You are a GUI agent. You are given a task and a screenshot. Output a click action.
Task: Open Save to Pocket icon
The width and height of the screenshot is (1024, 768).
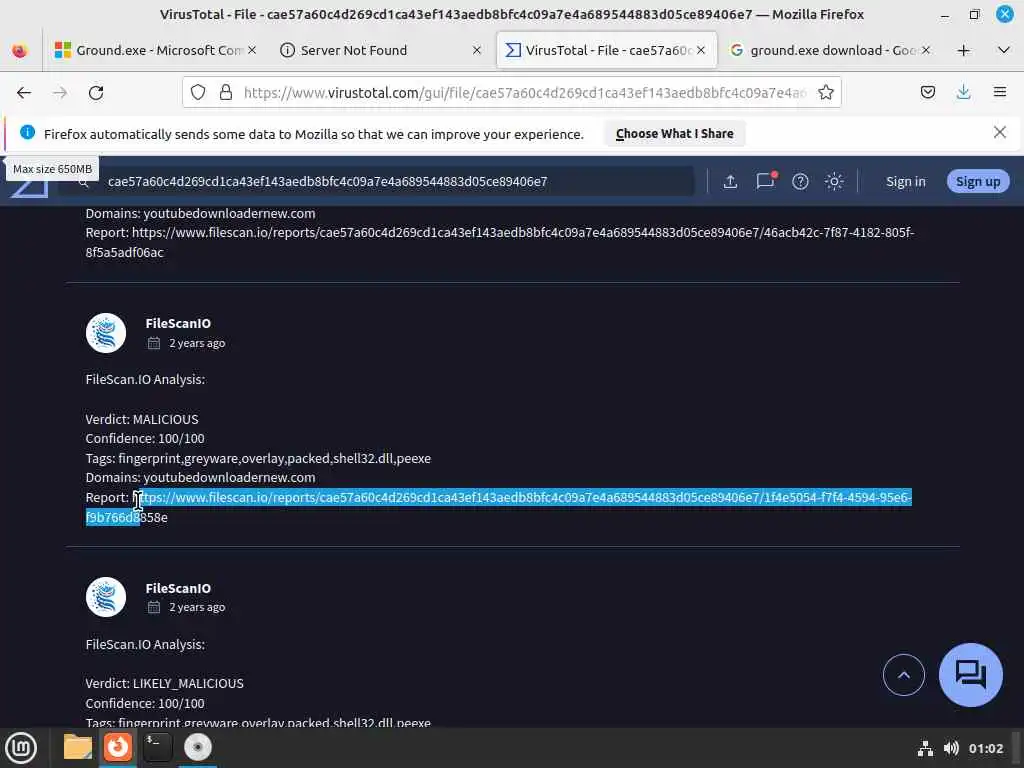(927, 92)
